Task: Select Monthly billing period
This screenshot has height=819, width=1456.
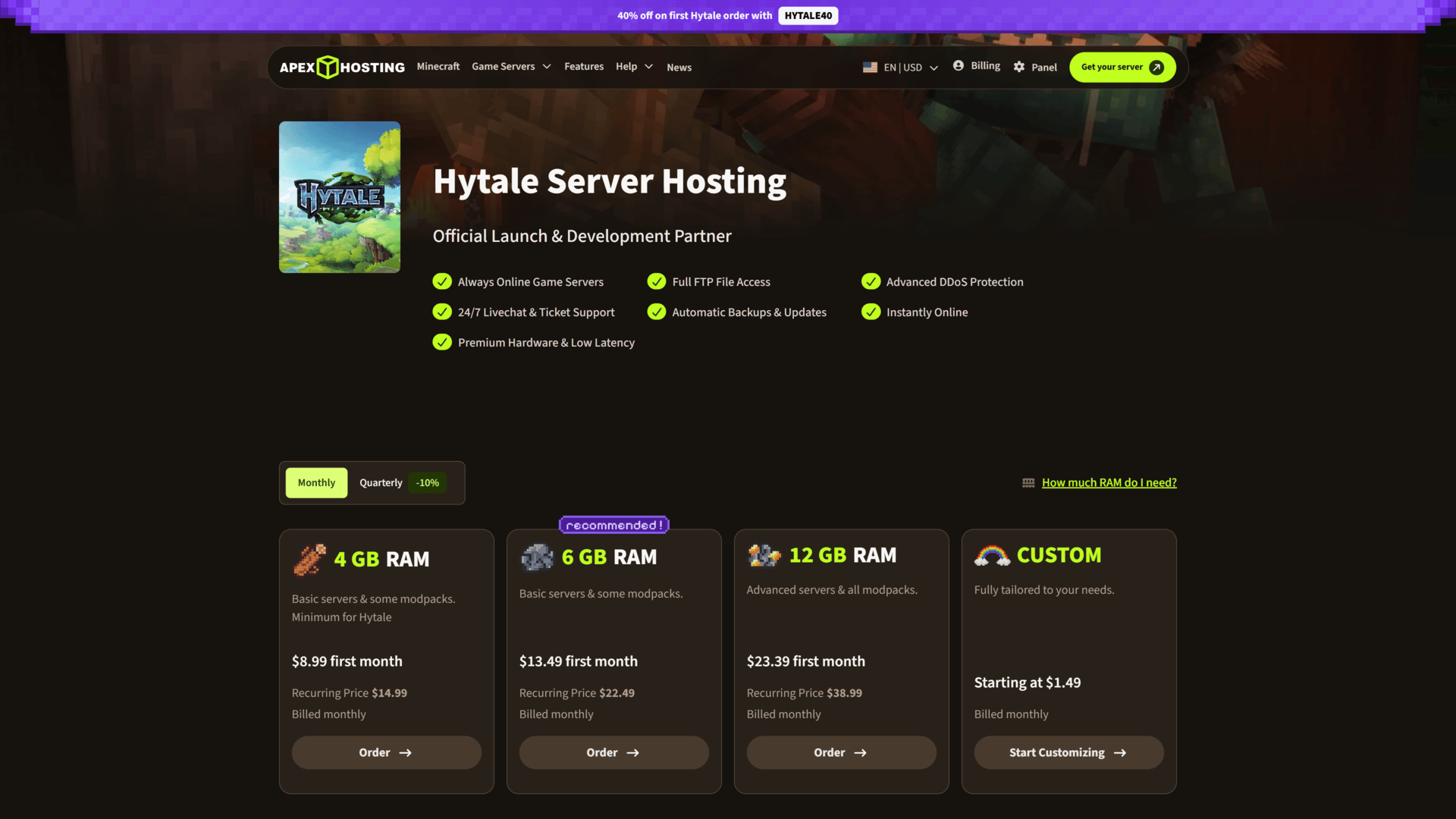Action: coord(316,483)
